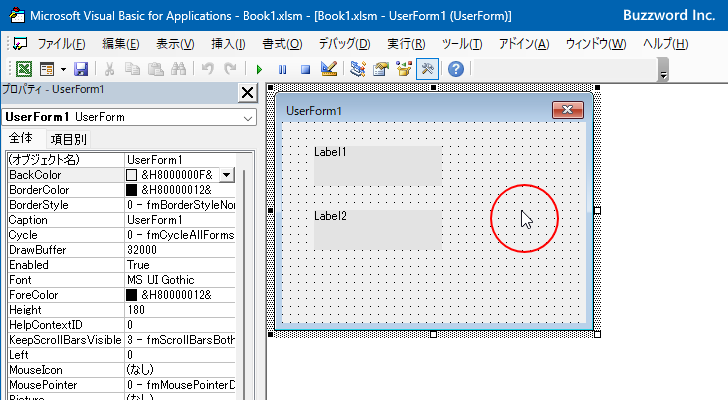Open the 書式(O) menu
The width and height of the screenshot is (728, 400).
(x=282, y=44)
